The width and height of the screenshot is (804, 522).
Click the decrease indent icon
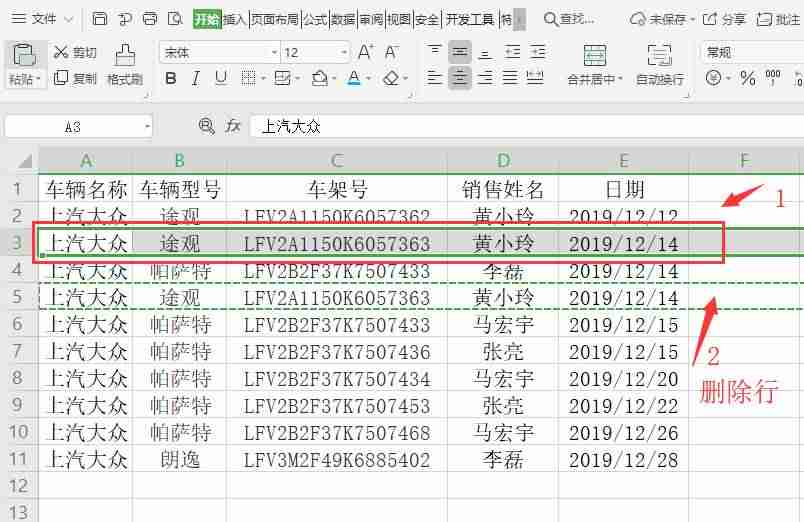(x=512, y=51)
